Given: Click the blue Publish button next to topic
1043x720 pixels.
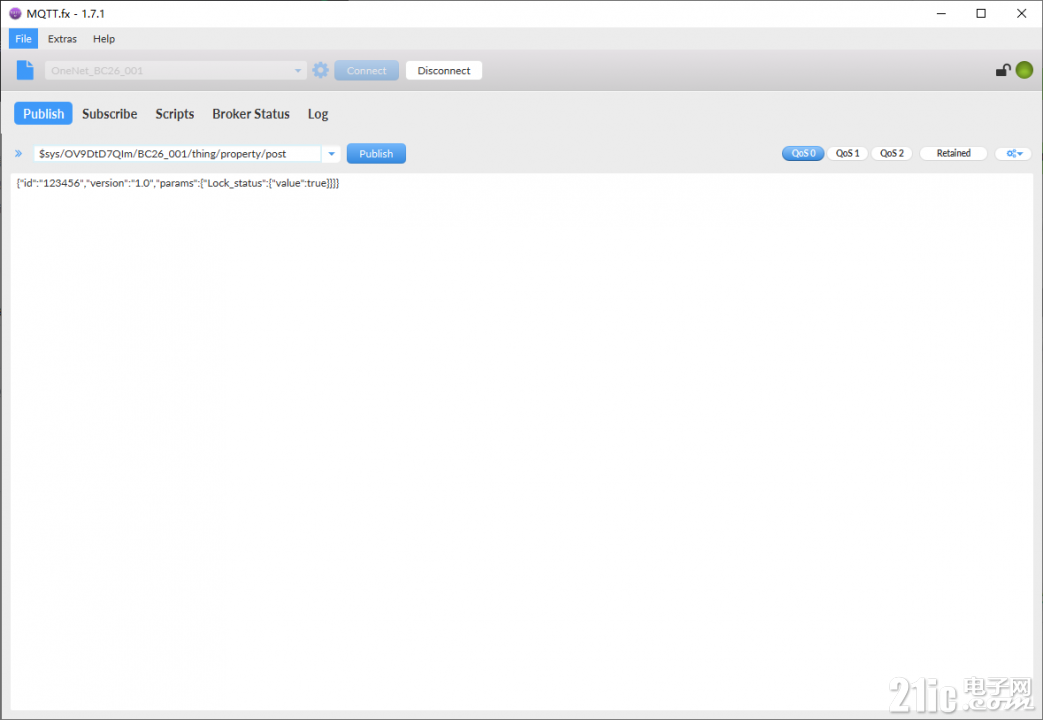Looking at the screenshot, I should click(x=376, y=154).
